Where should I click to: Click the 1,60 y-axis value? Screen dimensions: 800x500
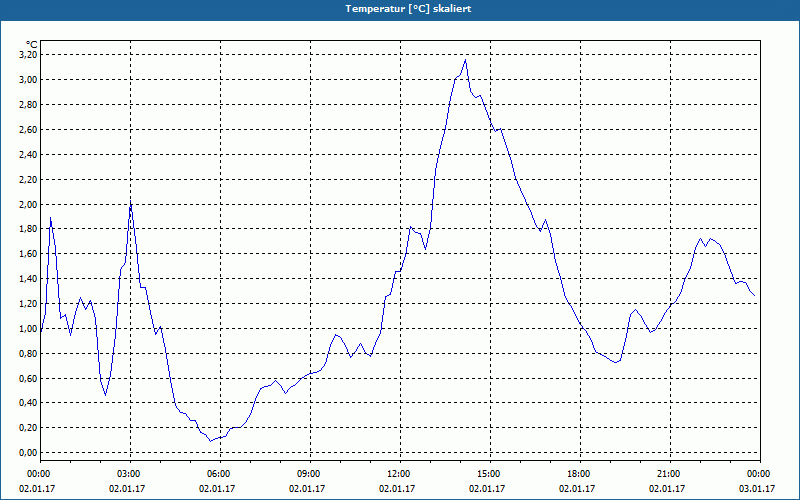[x=28, y=254]
